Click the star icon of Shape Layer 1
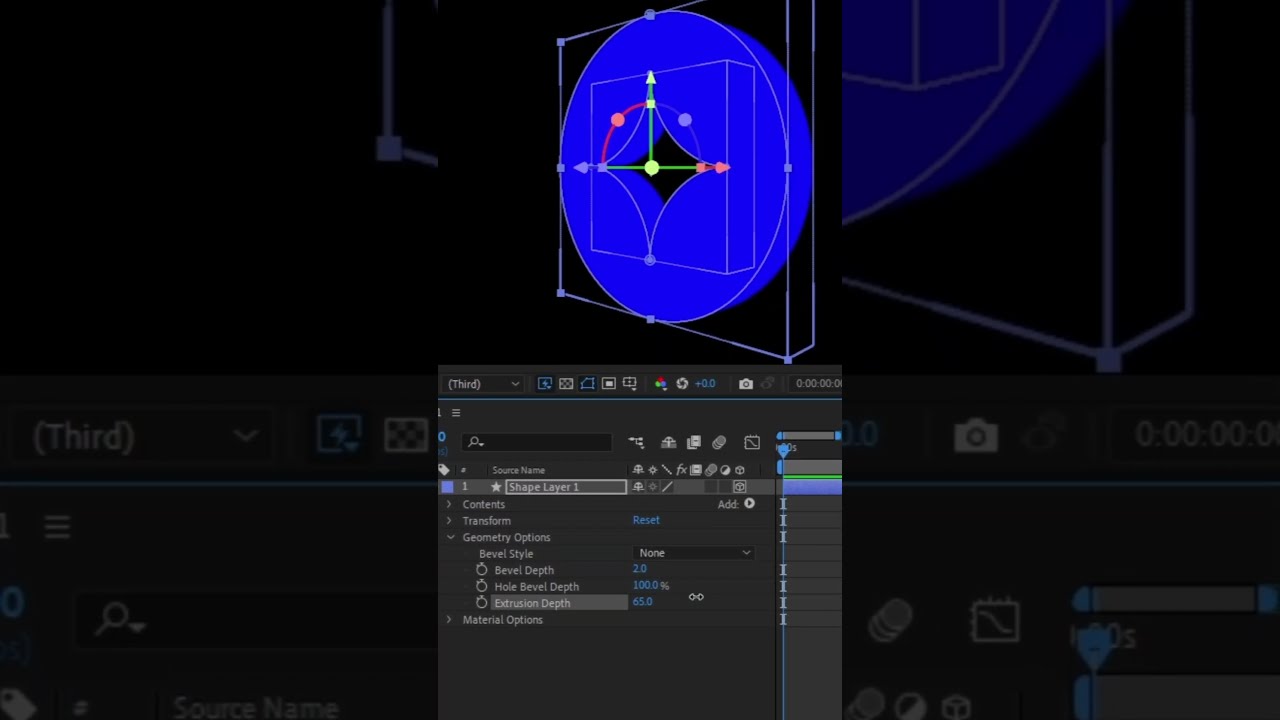The height and width of the screenshot is (720, 1280). coord(496,487)
